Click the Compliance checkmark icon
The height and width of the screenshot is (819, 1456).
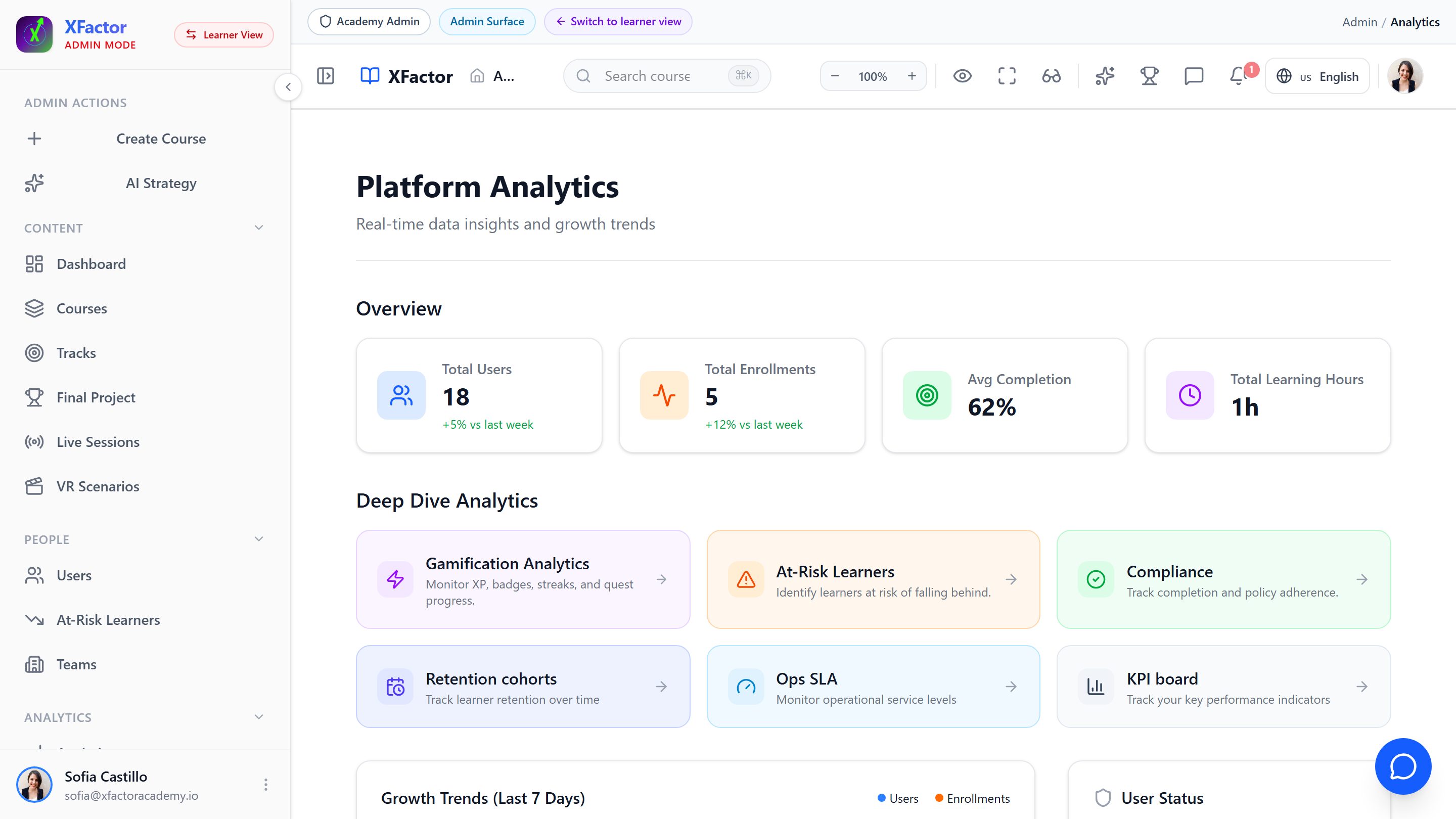pos(1096,579)
